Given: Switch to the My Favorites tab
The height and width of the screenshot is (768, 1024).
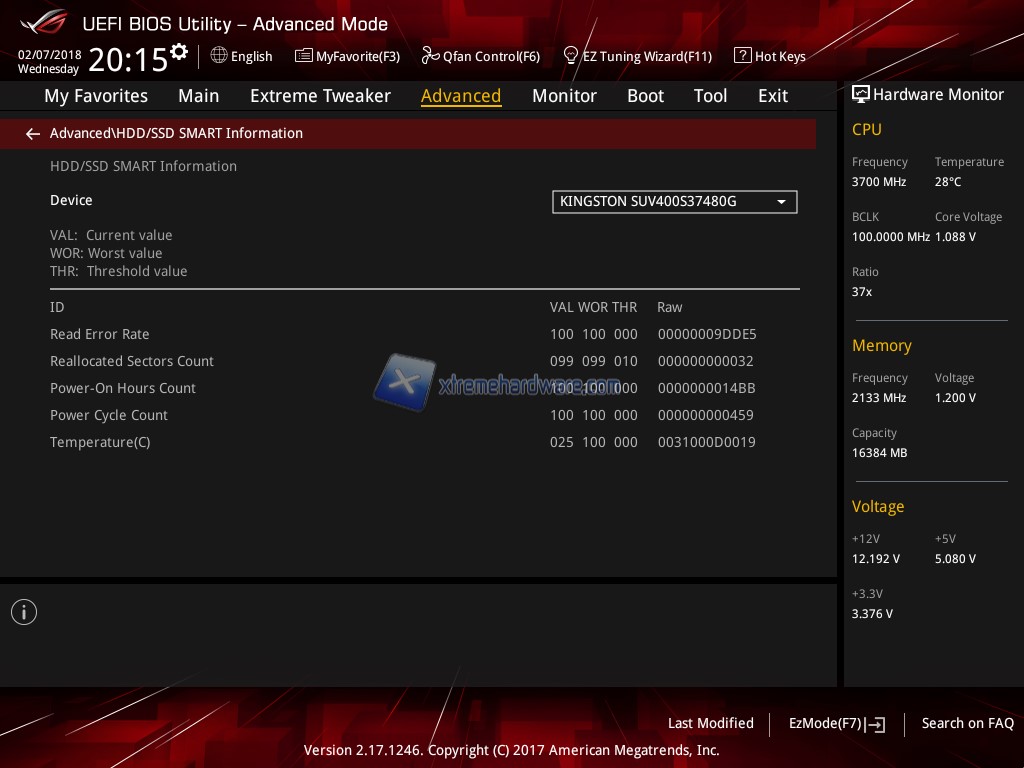Looking at the screenshot, I should point(96,96).
